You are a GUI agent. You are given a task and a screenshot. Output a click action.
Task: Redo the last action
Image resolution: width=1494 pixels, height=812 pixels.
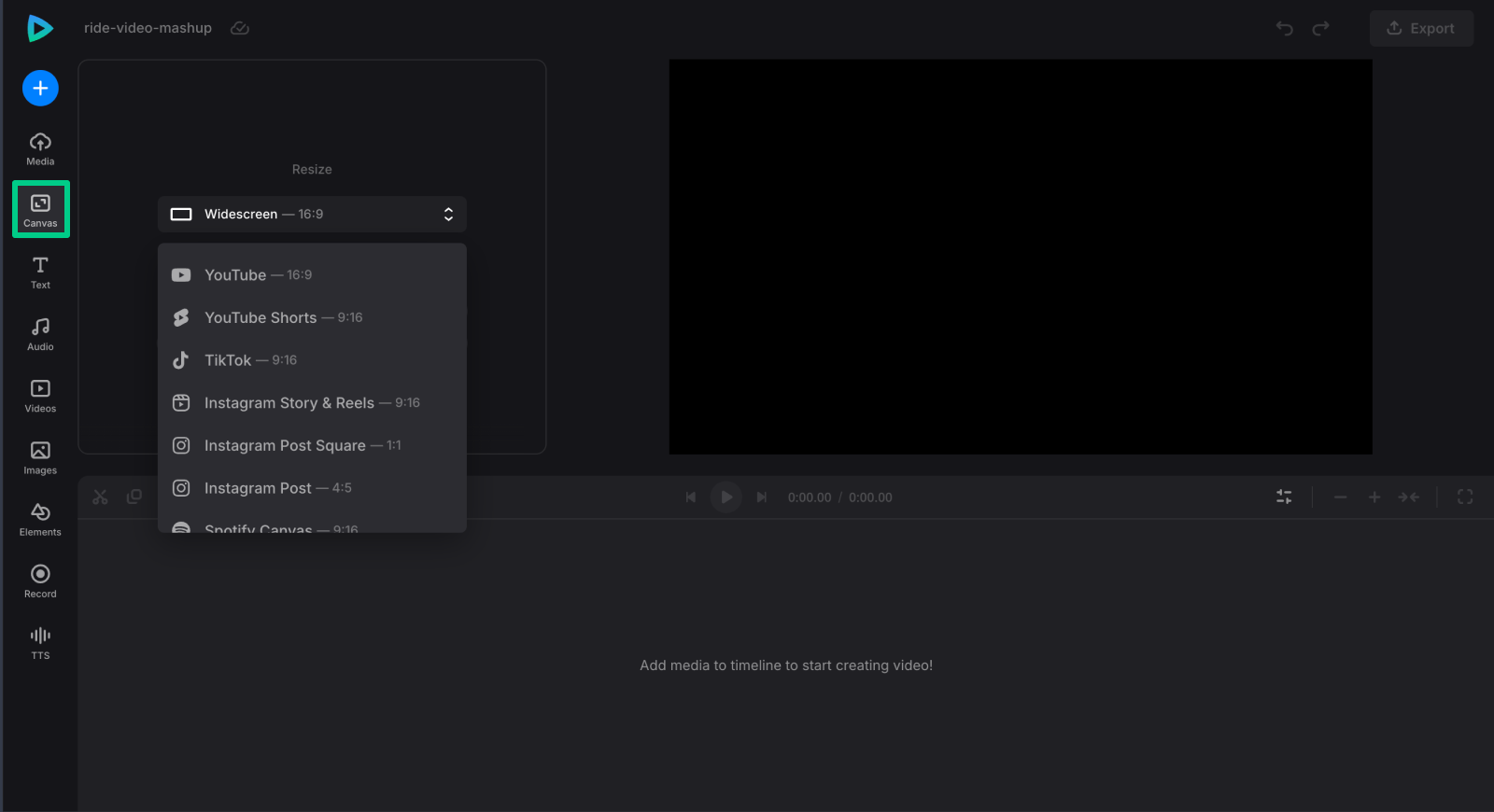[1320, 28]
